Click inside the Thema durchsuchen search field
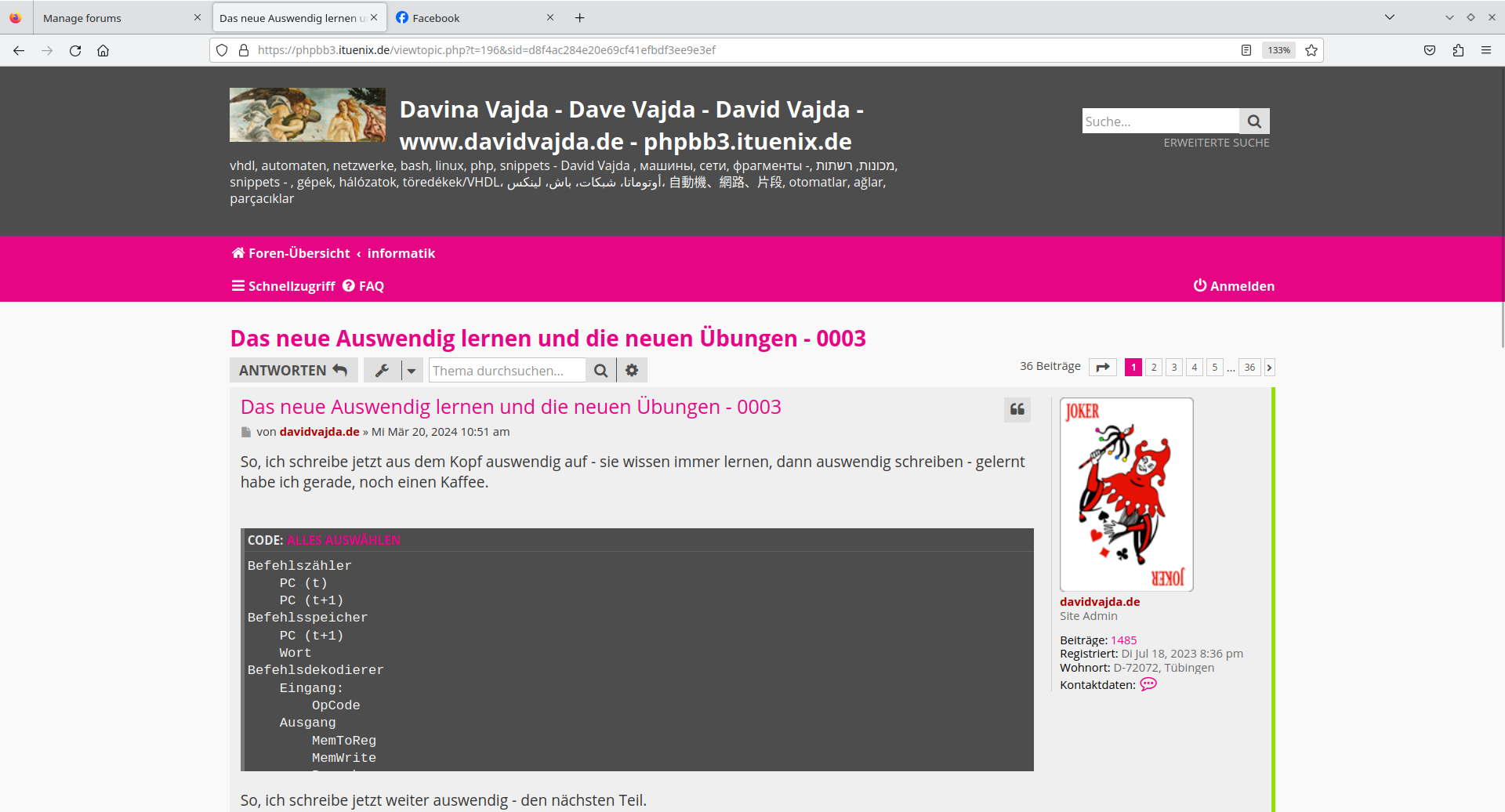Viewport: 1505px width, 812px height. pyautogui.click(x=507, y=369)
